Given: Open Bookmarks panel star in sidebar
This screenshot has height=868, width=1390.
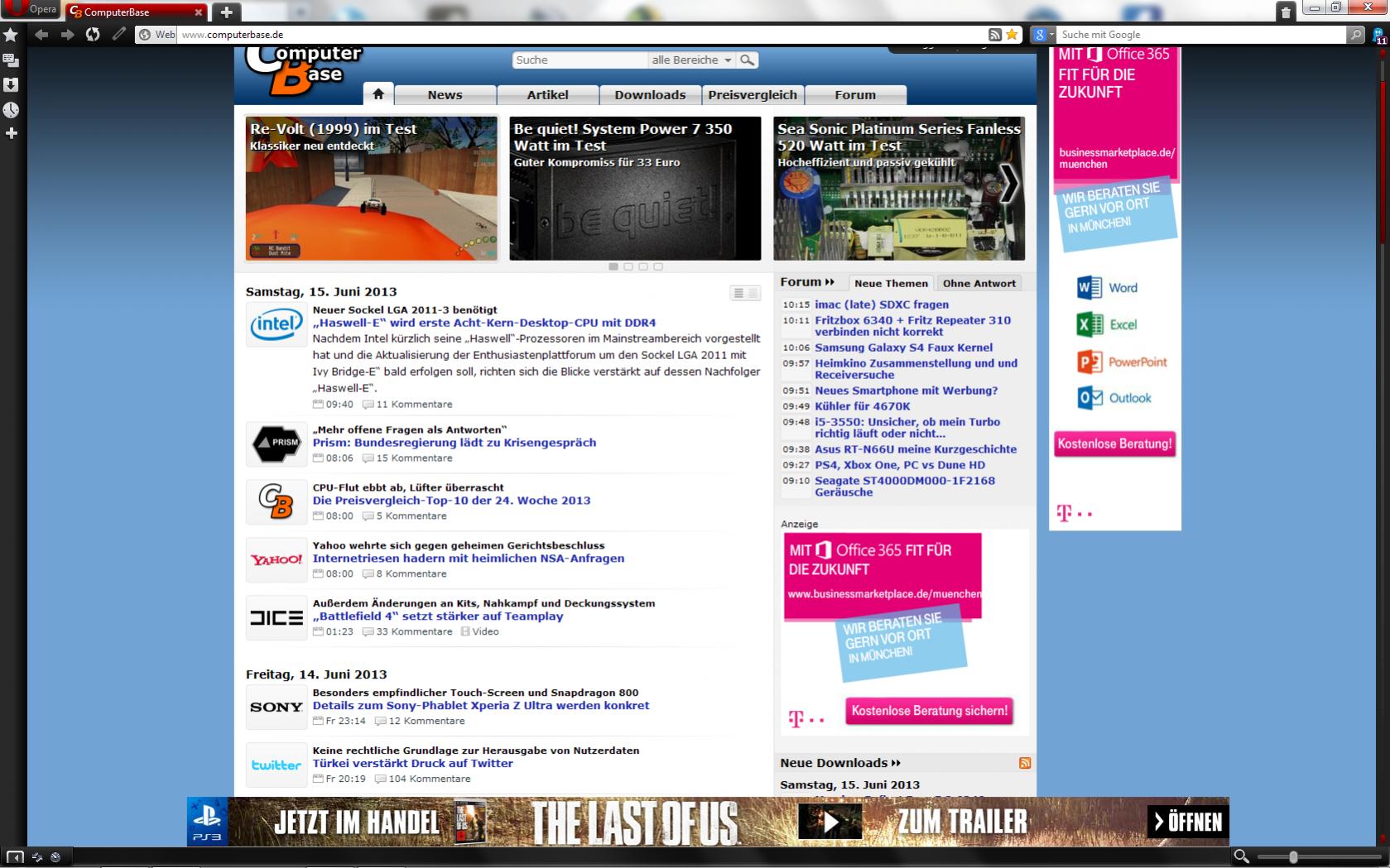Looking at the screenshot, I should tap(11, 35).
